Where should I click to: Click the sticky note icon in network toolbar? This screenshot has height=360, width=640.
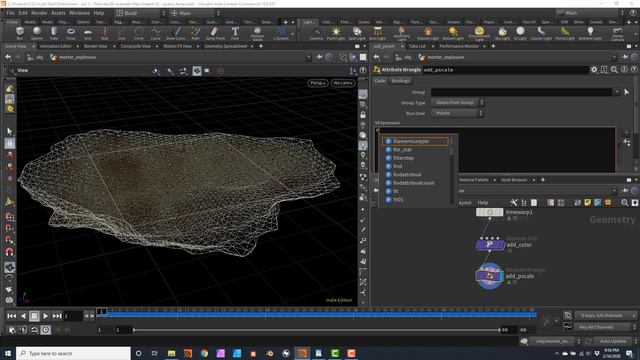[587, 202]
